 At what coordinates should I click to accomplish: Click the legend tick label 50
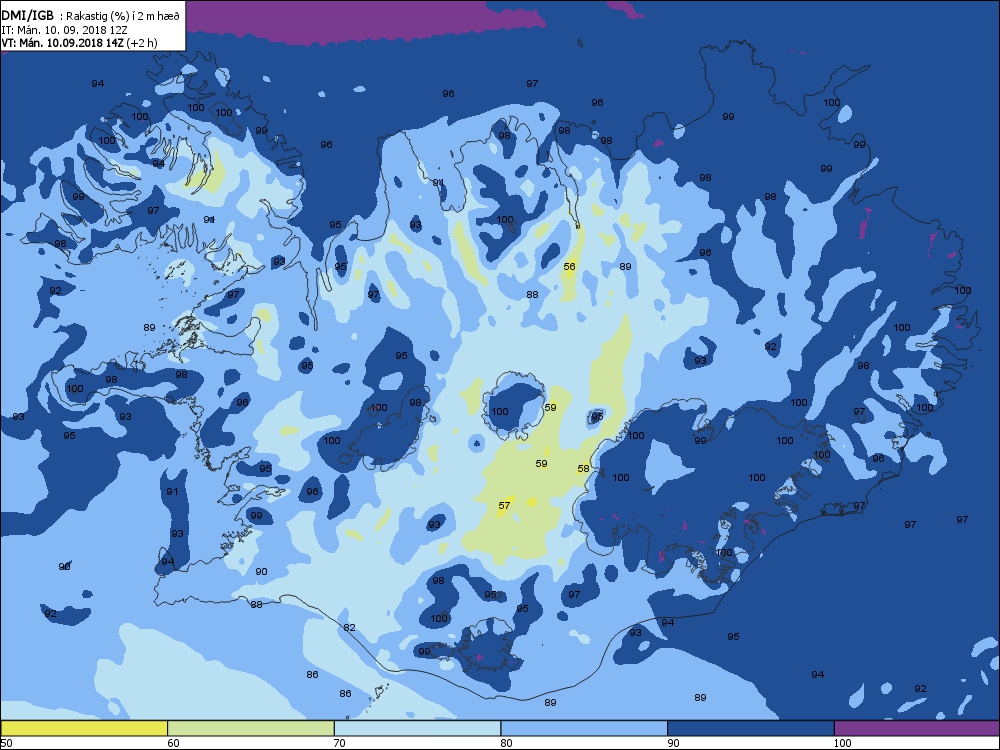point(6,742)
